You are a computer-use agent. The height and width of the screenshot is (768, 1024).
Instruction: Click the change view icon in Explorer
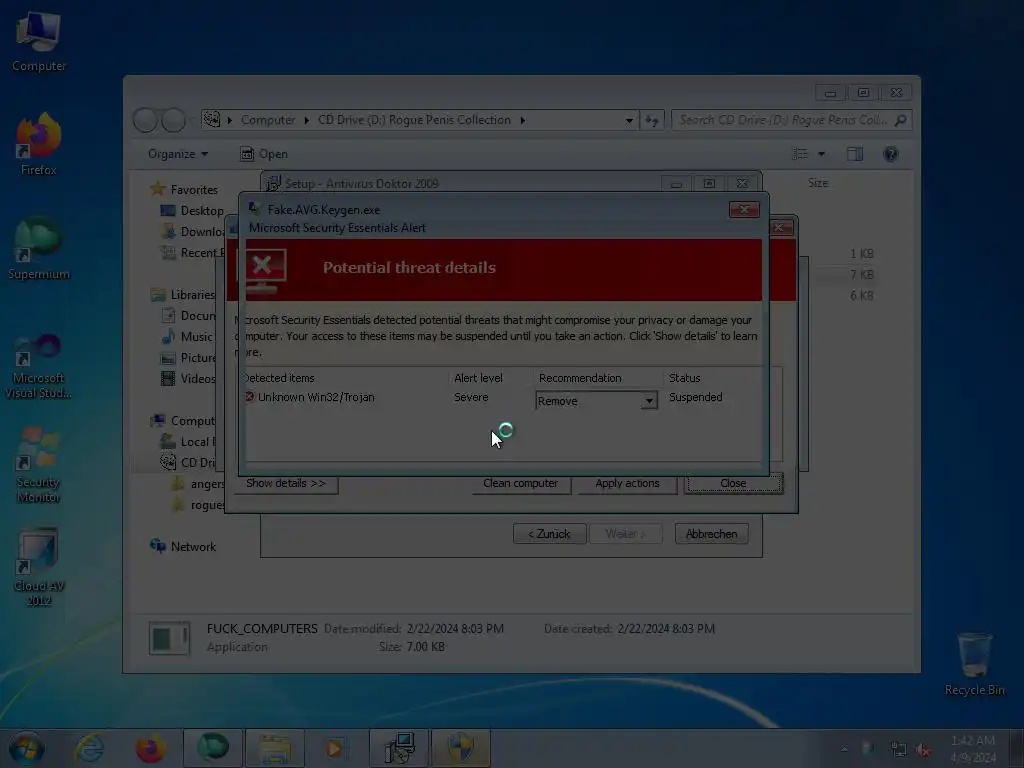(x=800, y=154)
